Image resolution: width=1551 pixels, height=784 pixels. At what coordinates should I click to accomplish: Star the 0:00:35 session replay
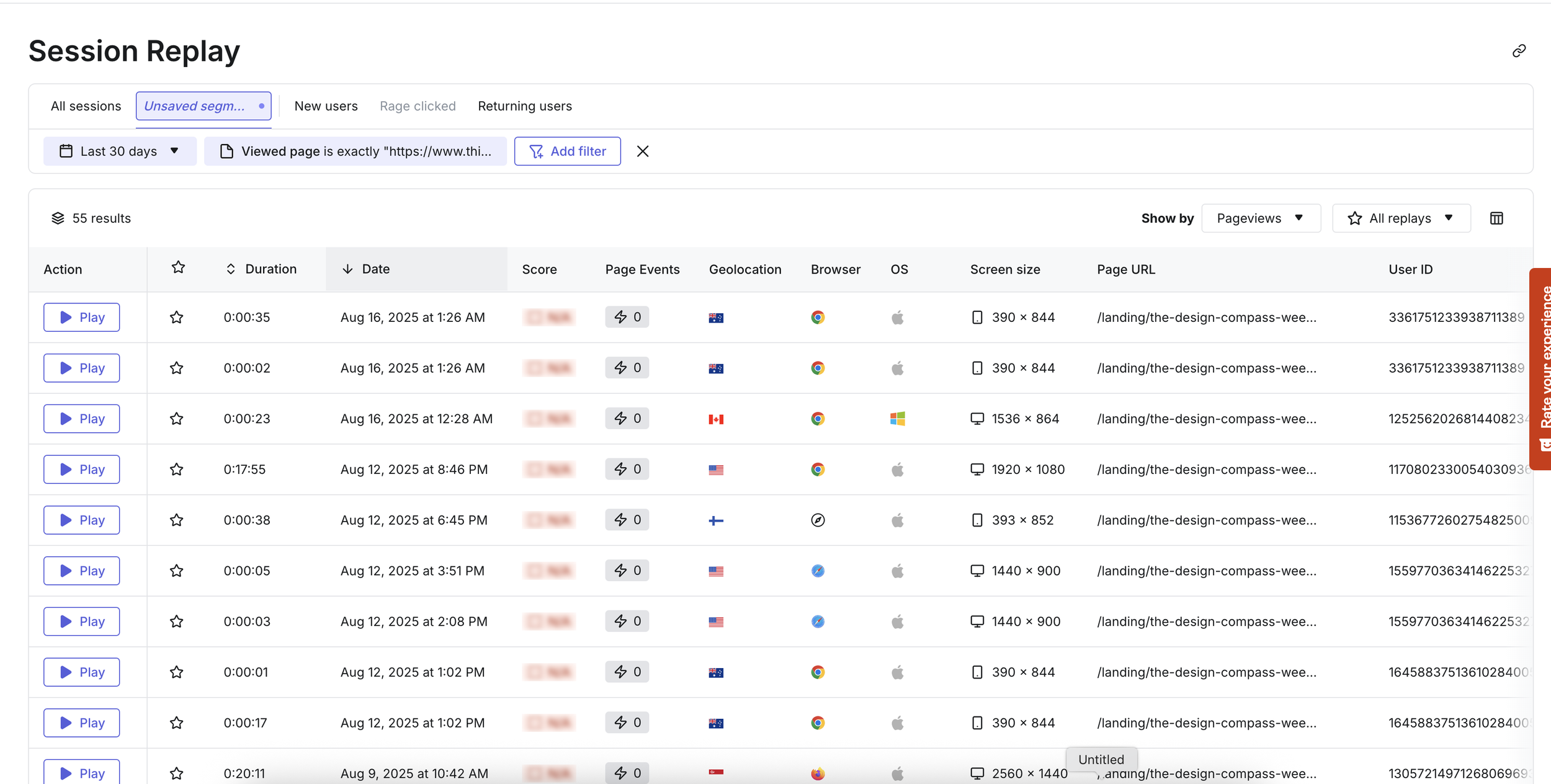pos(177,318)
